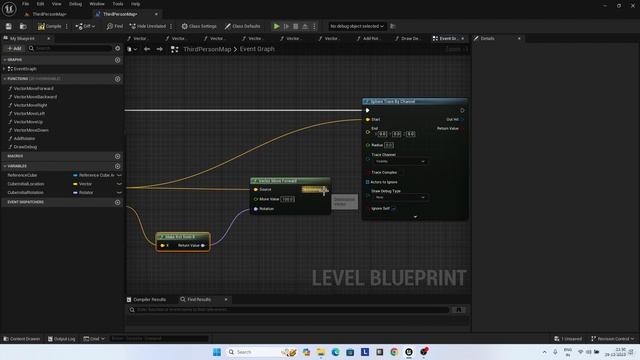The width and height of the screenshot is (640, 360).
Task: Select the DrawDebug function
Action: [25, 147]
